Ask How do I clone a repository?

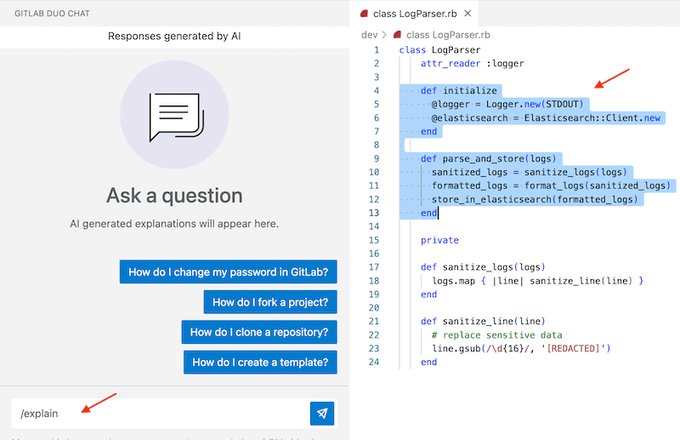[259, 332]
